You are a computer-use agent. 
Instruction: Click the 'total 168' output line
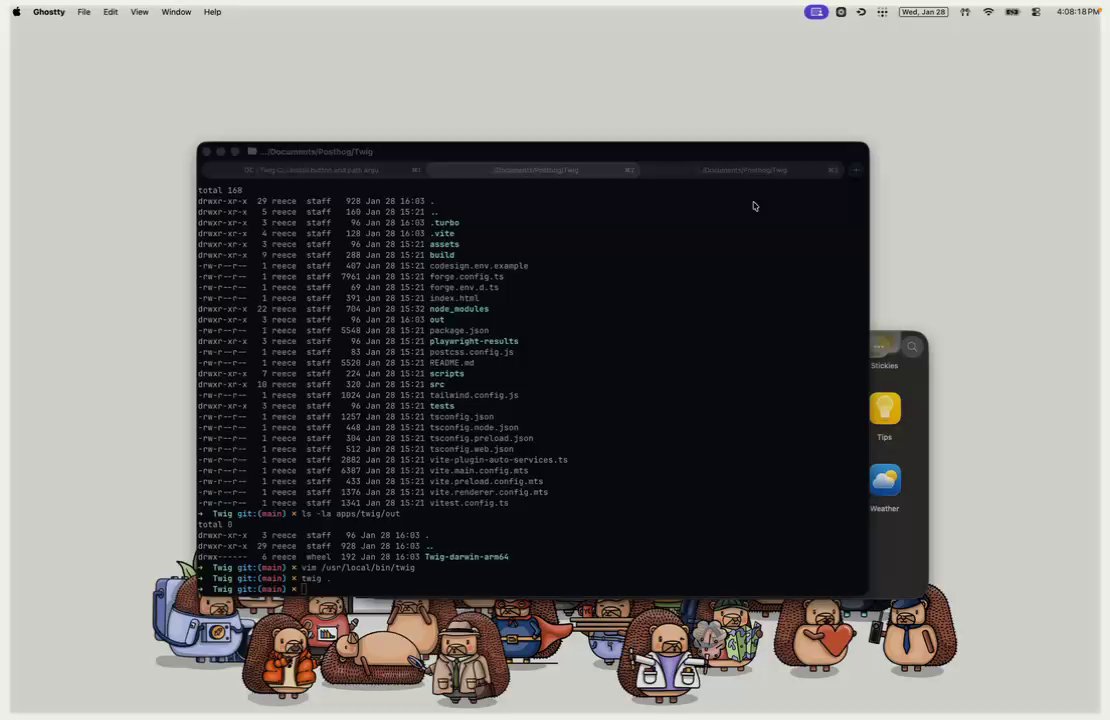click(220, 190)
